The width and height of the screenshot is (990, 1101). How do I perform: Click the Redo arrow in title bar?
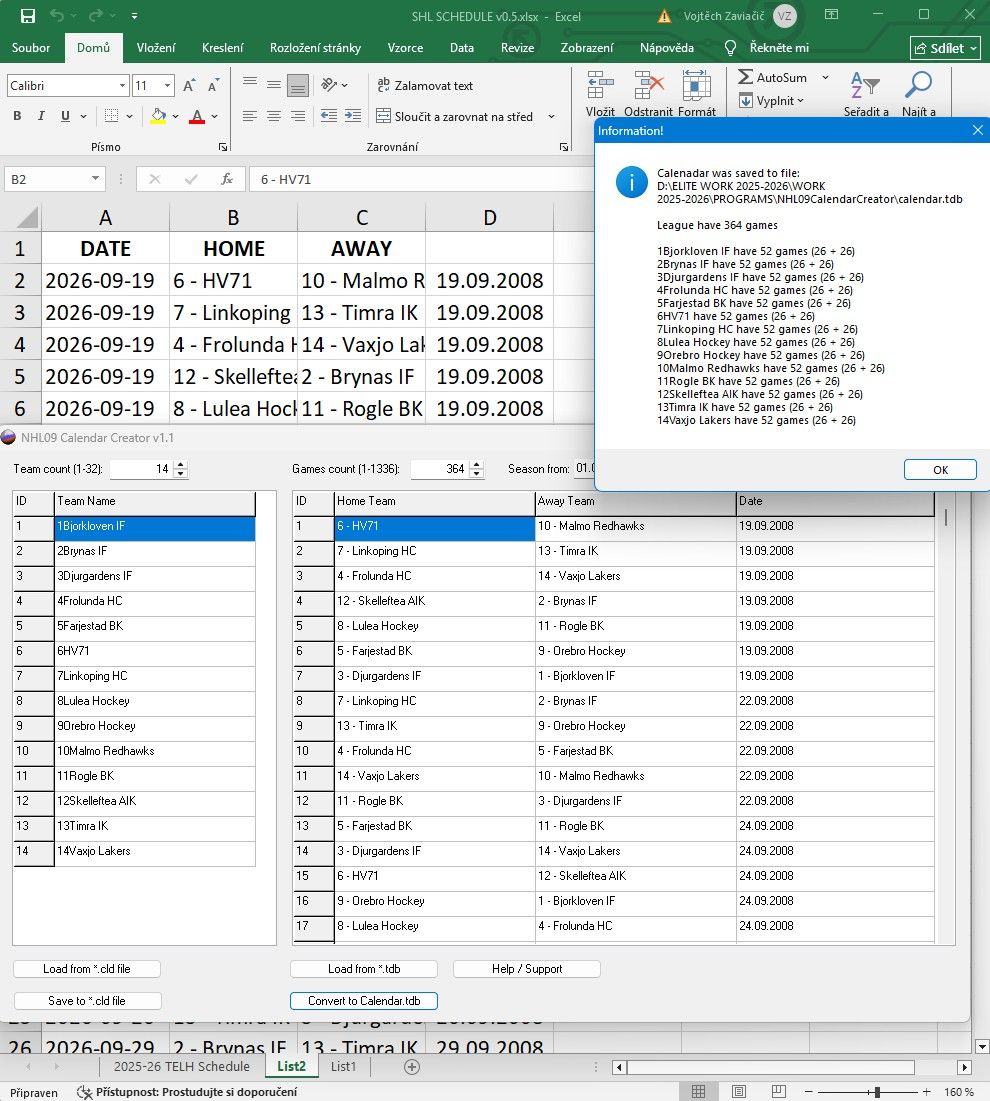tap(95, 15)
